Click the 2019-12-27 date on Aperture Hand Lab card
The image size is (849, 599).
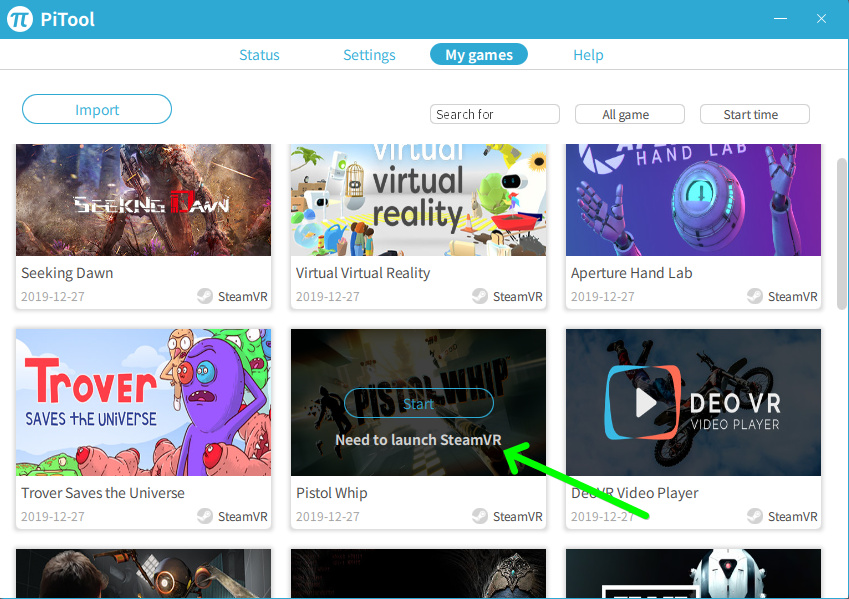tap(603, 297)
